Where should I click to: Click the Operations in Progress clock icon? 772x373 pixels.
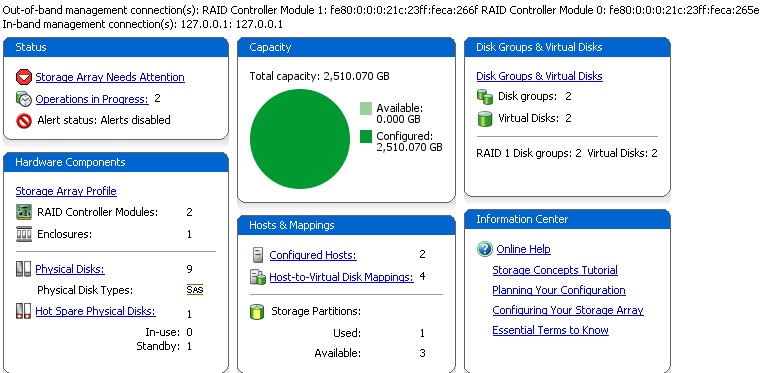click(24, 99)
